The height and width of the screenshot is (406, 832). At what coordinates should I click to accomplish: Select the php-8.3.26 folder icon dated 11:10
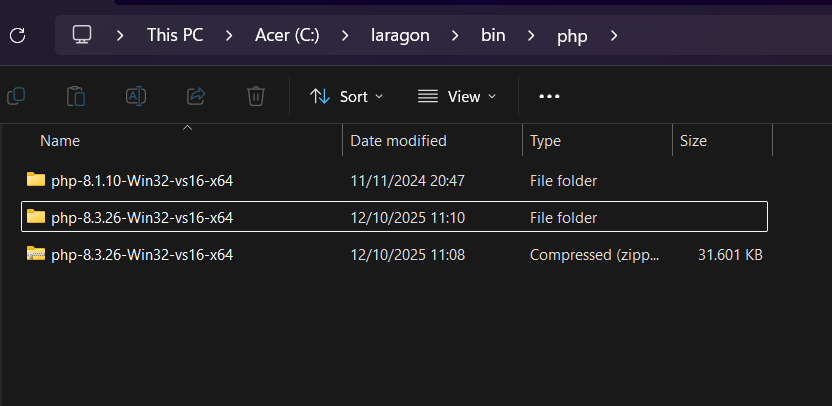coord(36,217)
